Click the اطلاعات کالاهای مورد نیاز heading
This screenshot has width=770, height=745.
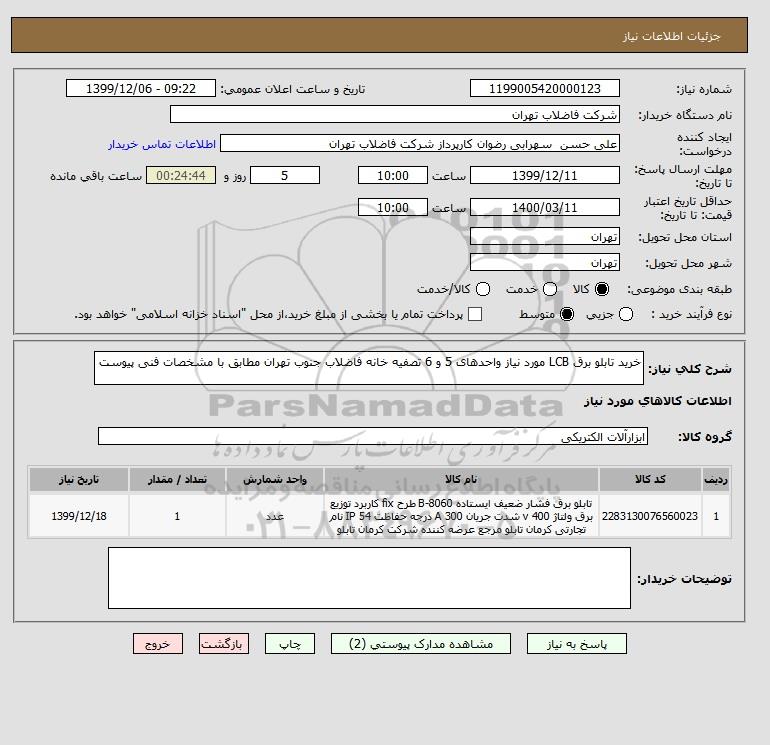(658, 401)
